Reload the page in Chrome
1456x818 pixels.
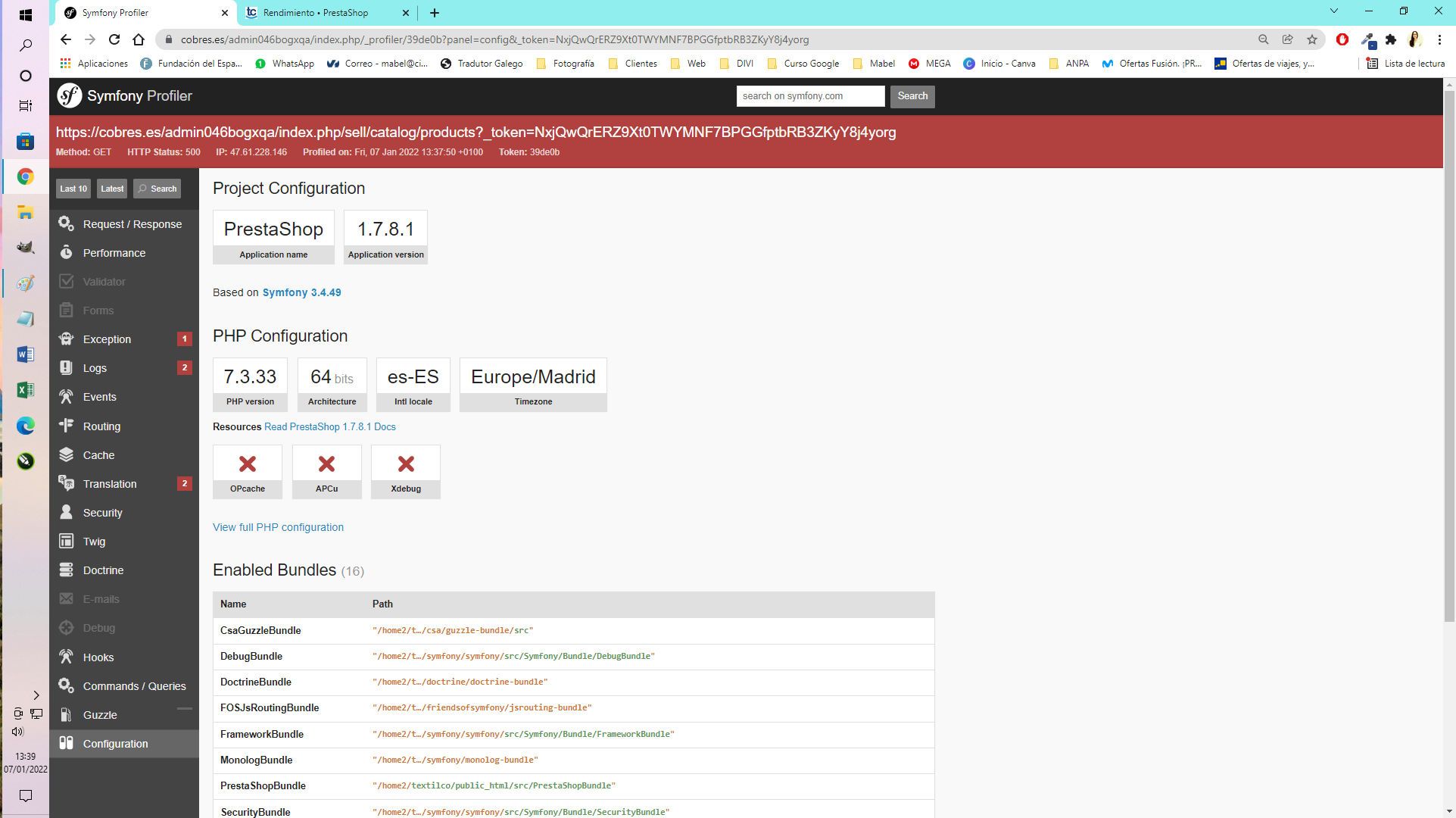[114, 39]
